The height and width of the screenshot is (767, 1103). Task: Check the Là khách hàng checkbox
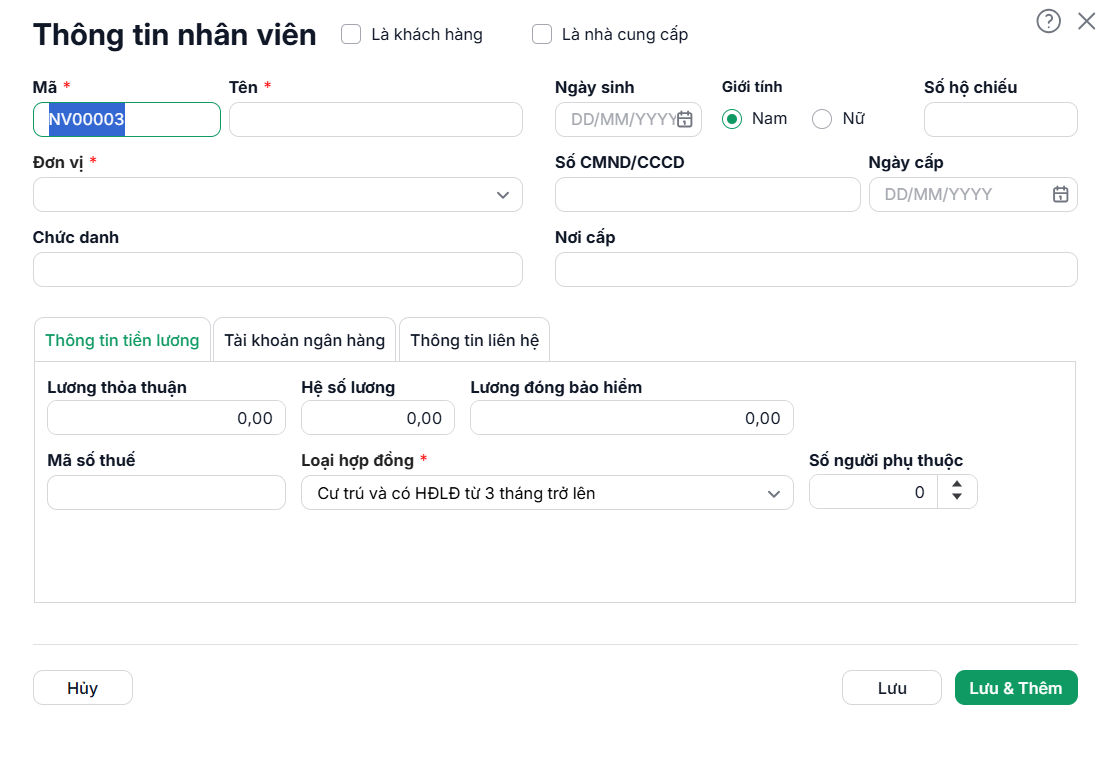click(x=351, y=34)
